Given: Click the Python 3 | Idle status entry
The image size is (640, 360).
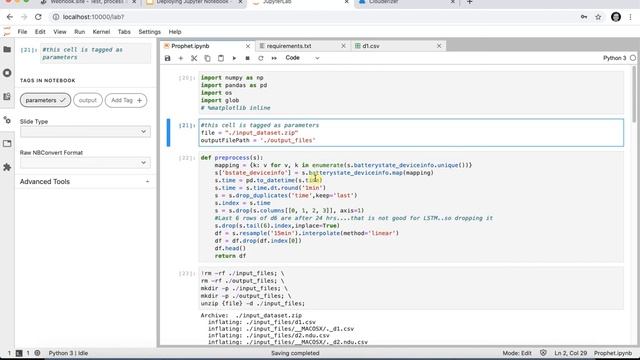Looking at the screenshot, I should [68, 353].
